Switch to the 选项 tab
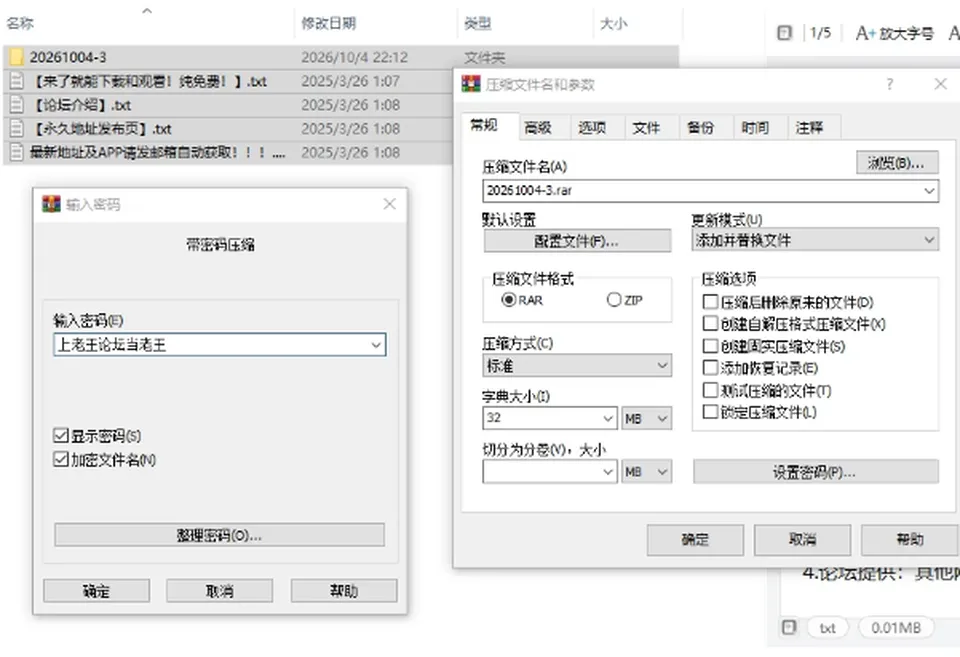Screen dimensions: 960x657 592,127
